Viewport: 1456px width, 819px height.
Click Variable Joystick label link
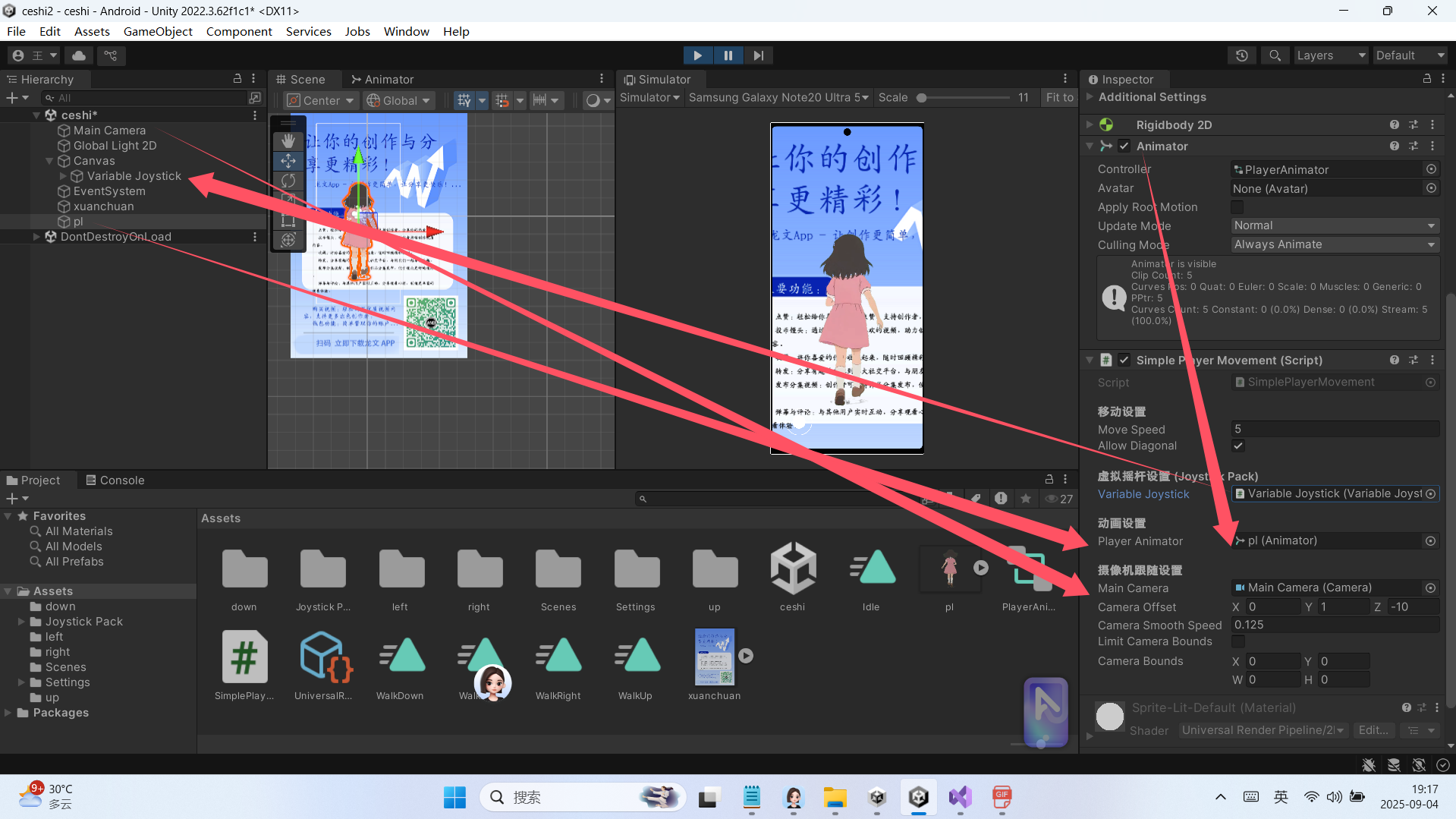click(1143, 494)
